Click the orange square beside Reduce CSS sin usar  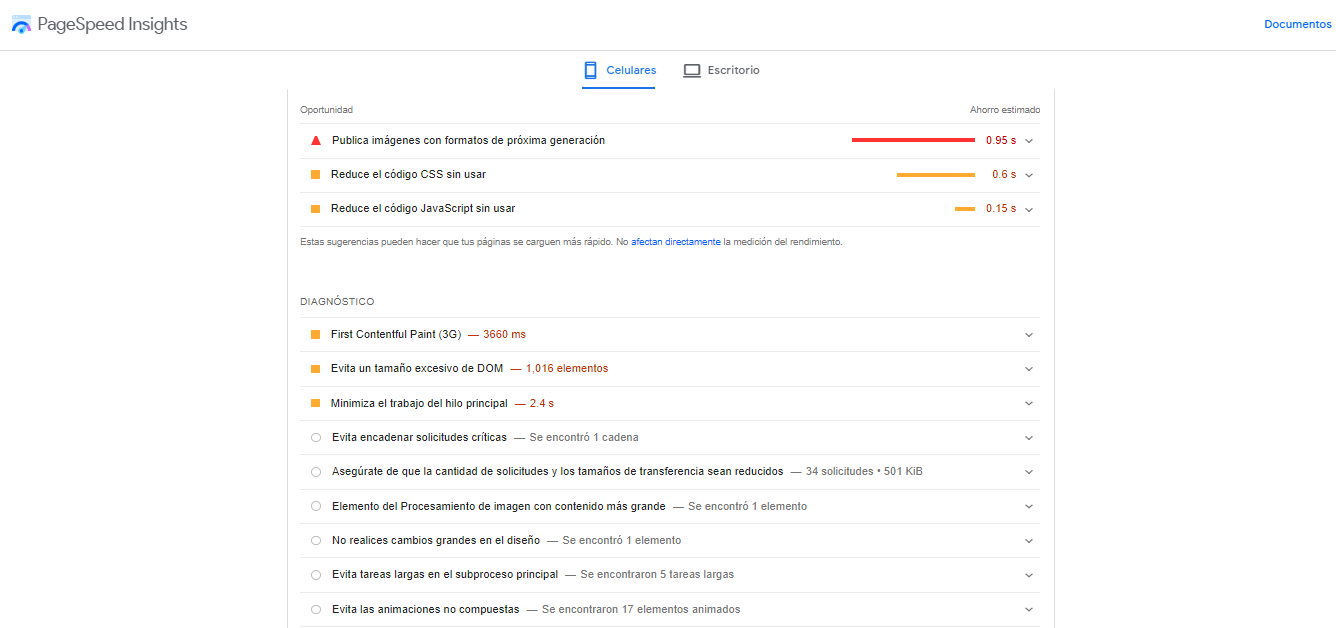(x=315, y=174)
